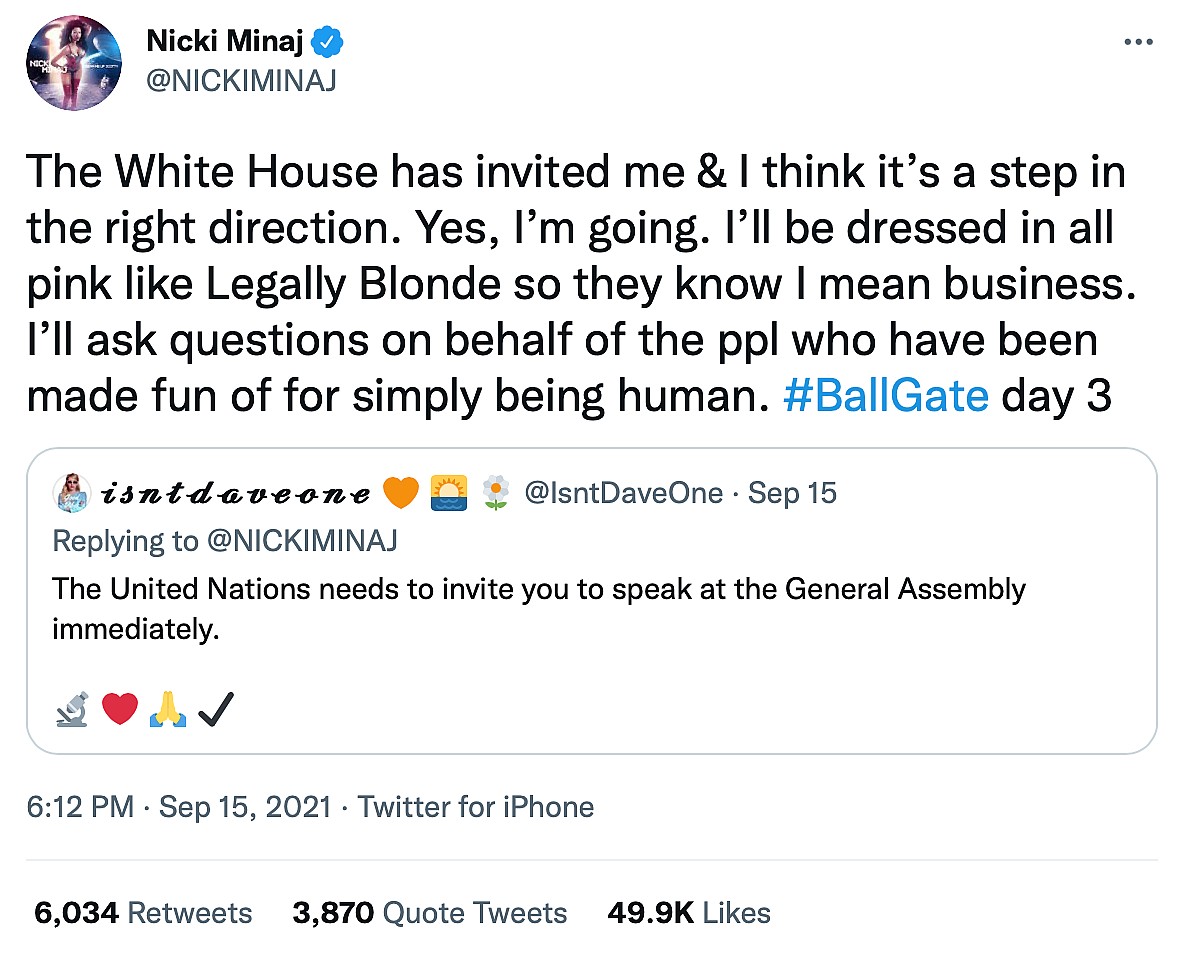The height and width of the screenshot is (958, 1178).
Task: Open Nicki Minaj's profile picture
Action: 74,61
